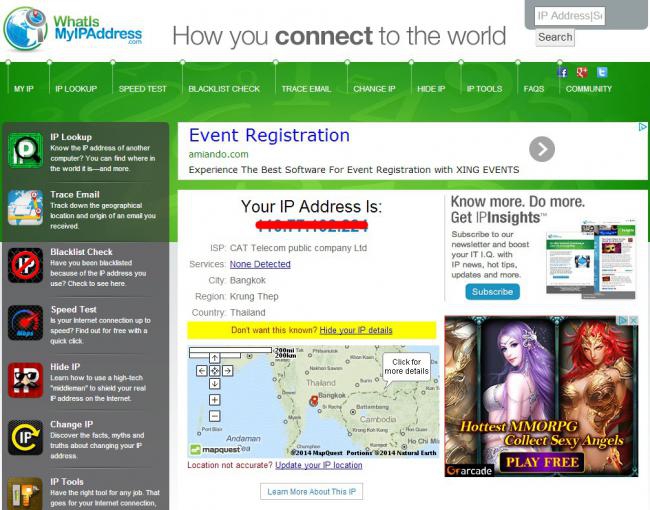The image size is (650, 510).
Task: Click the IP Tools toolbox icon
Action: pos(25,493)
